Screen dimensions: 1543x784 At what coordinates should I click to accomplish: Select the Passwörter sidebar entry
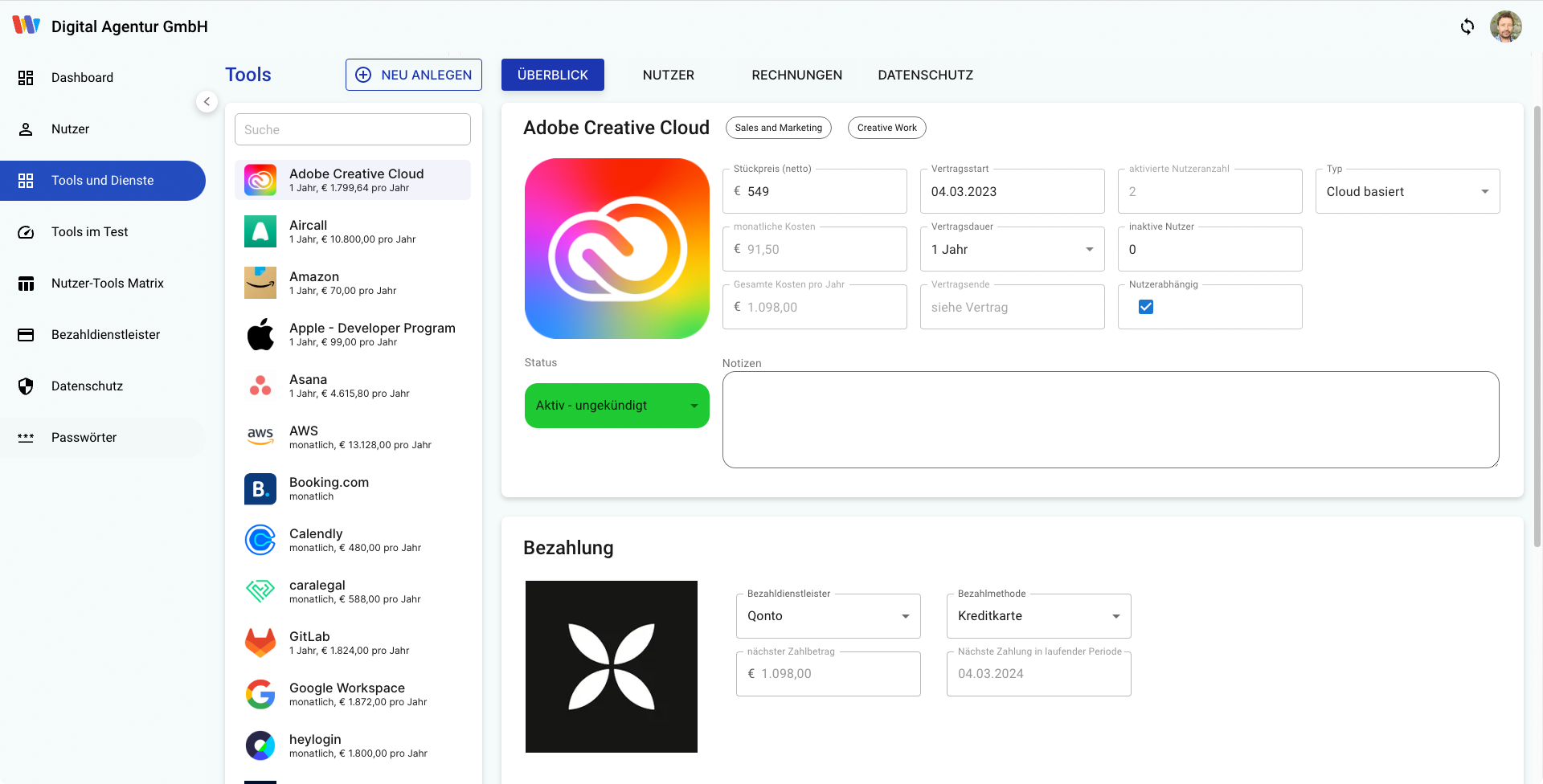pos(84,437)
